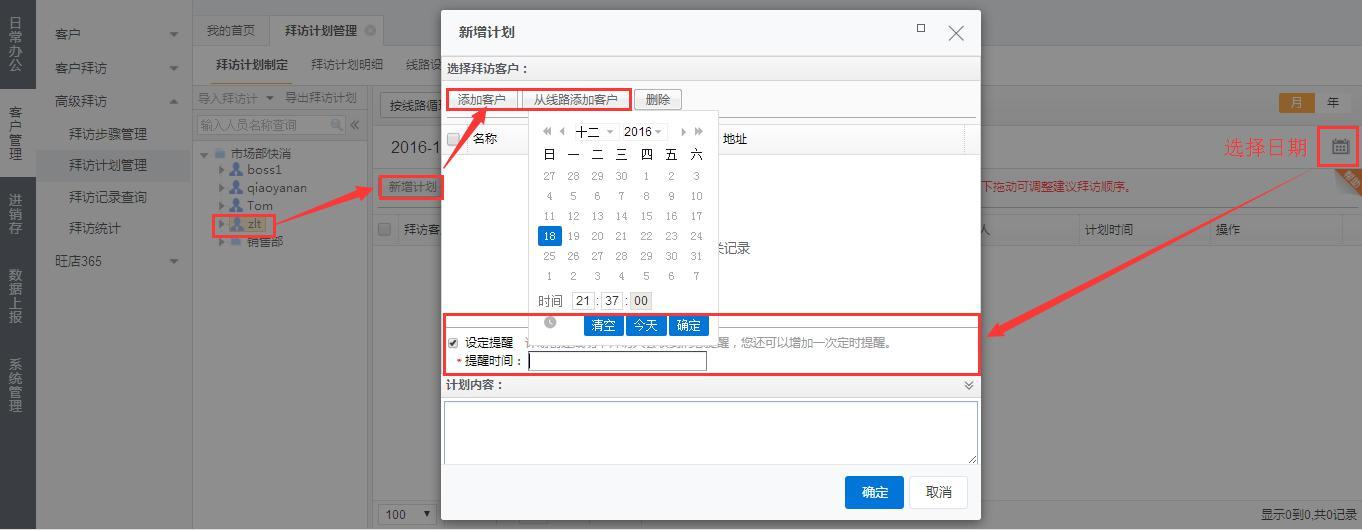Go to previous year in calendar
Image resolution: width=1362 pixels, height=530 pixels.
point(547,132)
